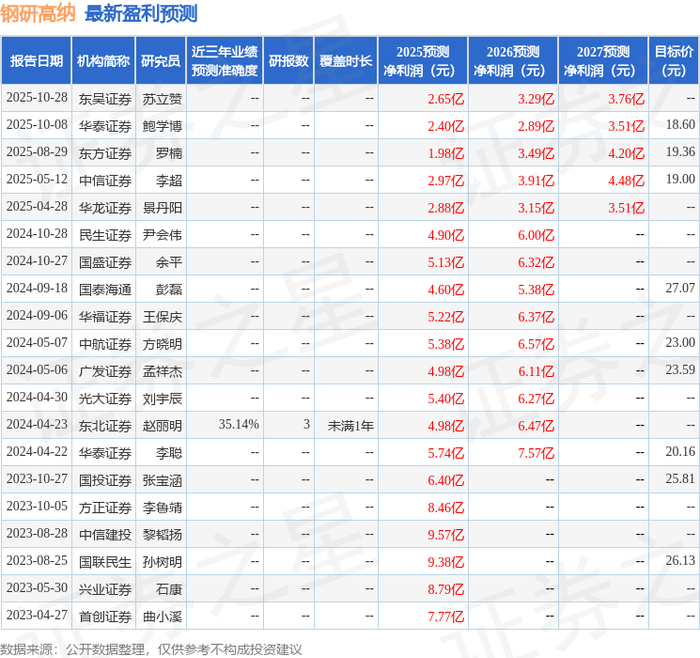700x658 pixels.
Task: Click researcher 苏立赞
Action: click(x=162, y=99)
